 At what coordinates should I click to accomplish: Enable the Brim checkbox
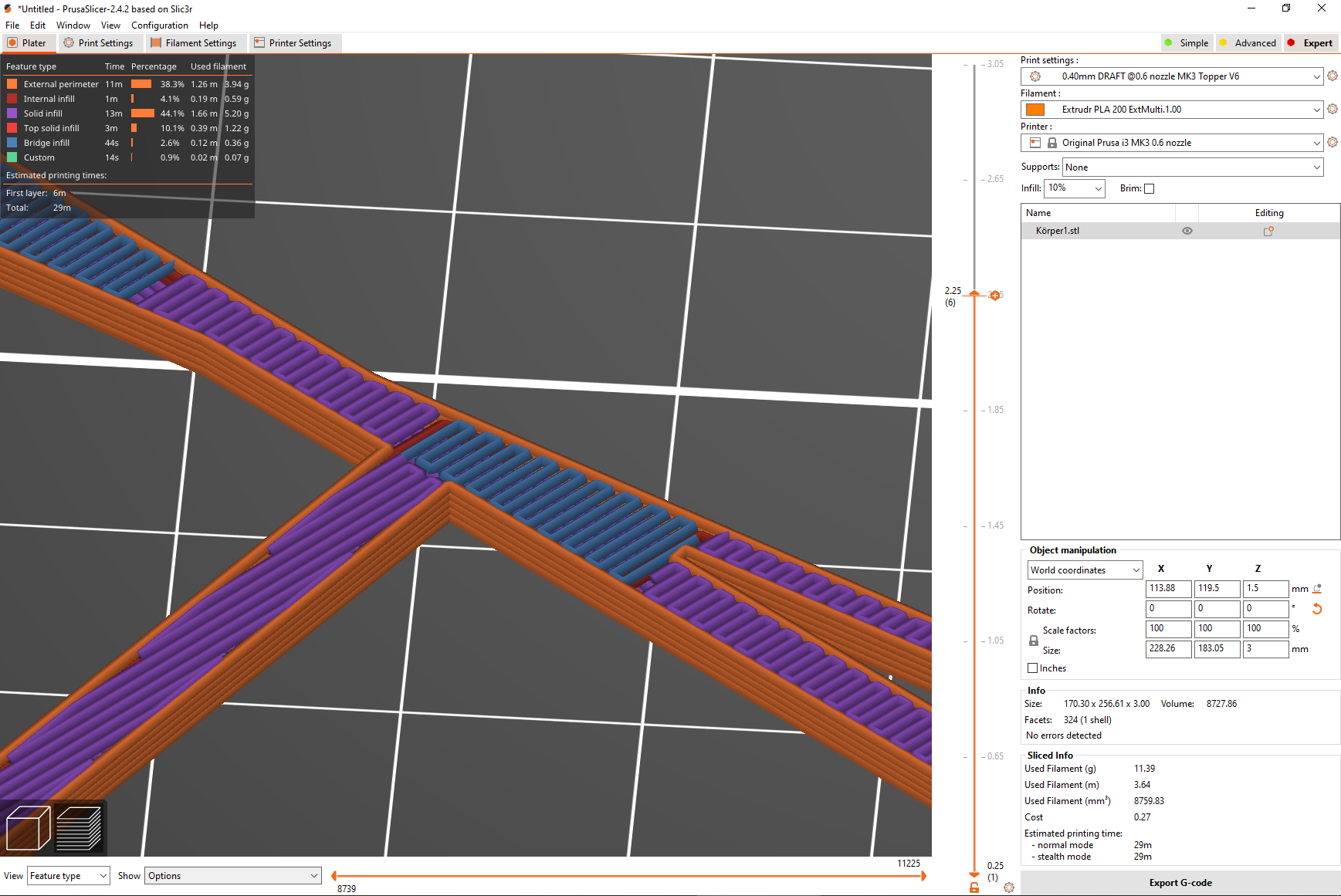[1150, 188]
